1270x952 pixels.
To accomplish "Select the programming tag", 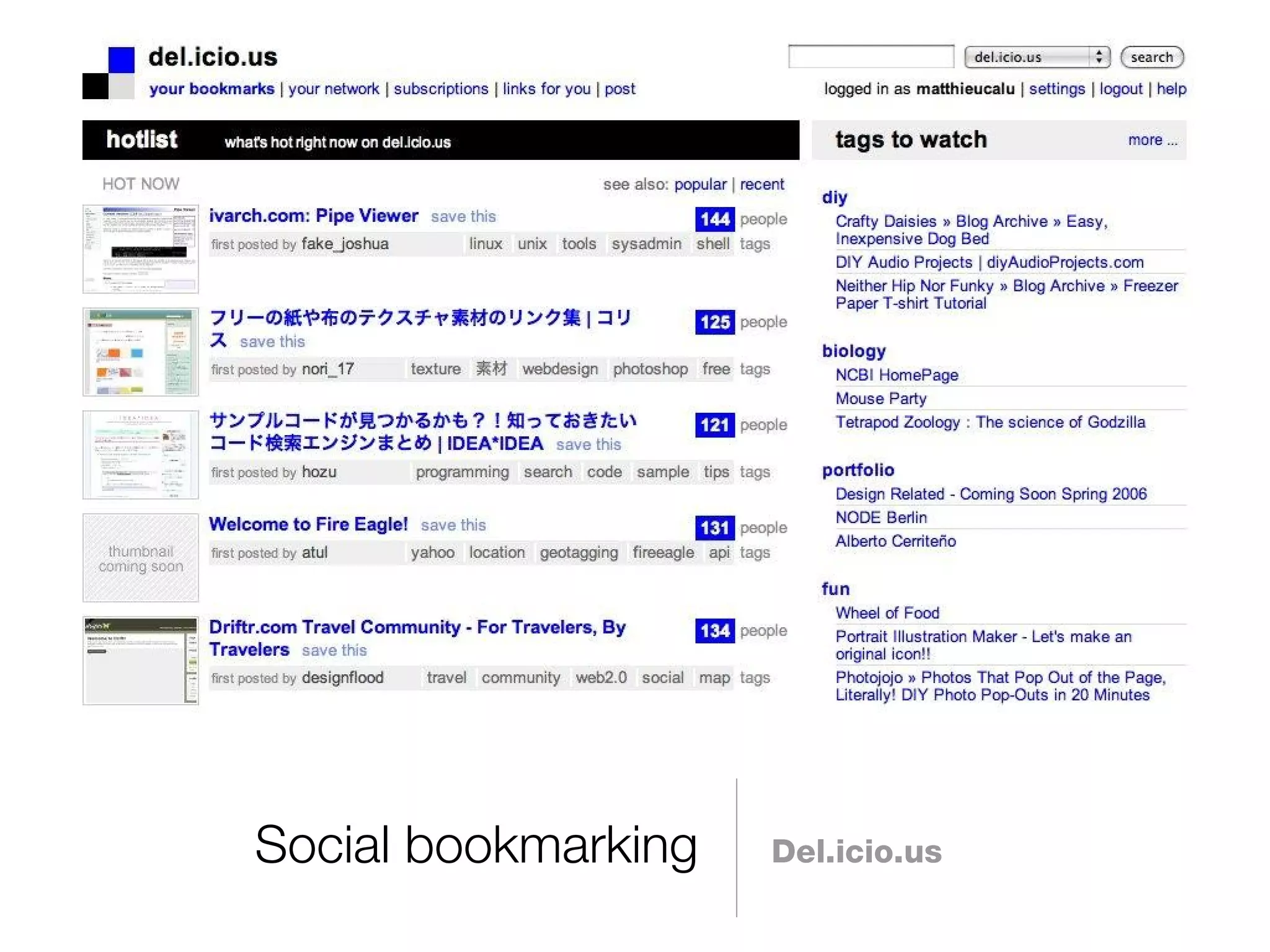I will click(x=462, y=472).
